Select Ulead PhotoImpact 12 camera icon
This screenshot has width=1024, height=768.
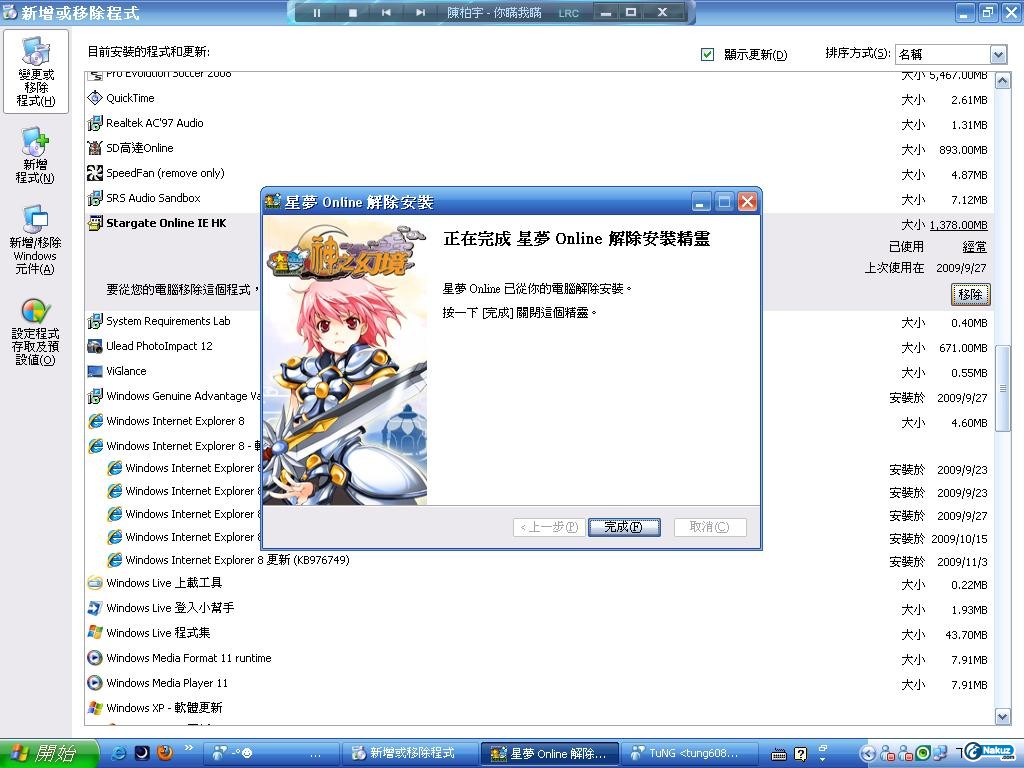(95, 346)
